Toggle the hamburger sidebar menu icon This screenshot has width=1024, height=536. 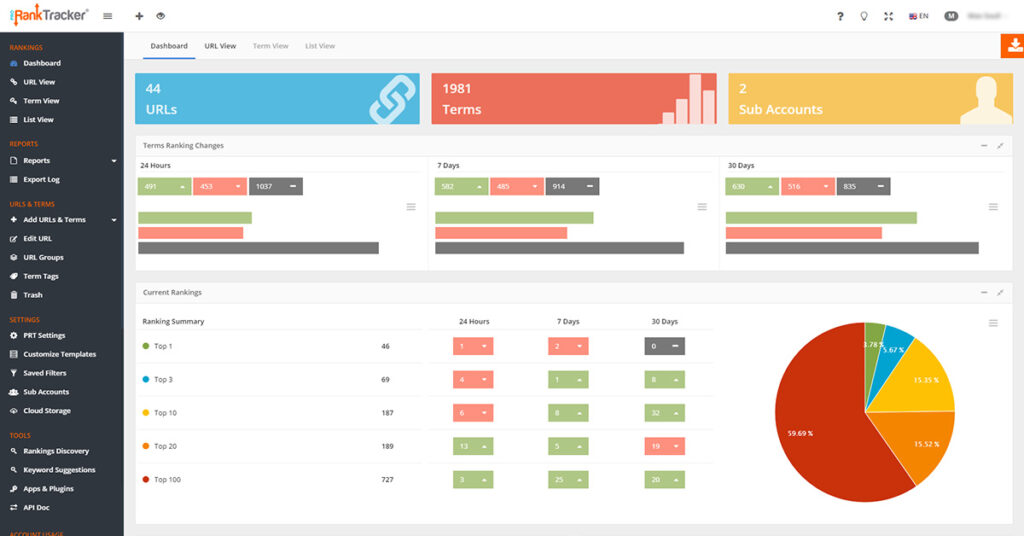tap(108, 16)
